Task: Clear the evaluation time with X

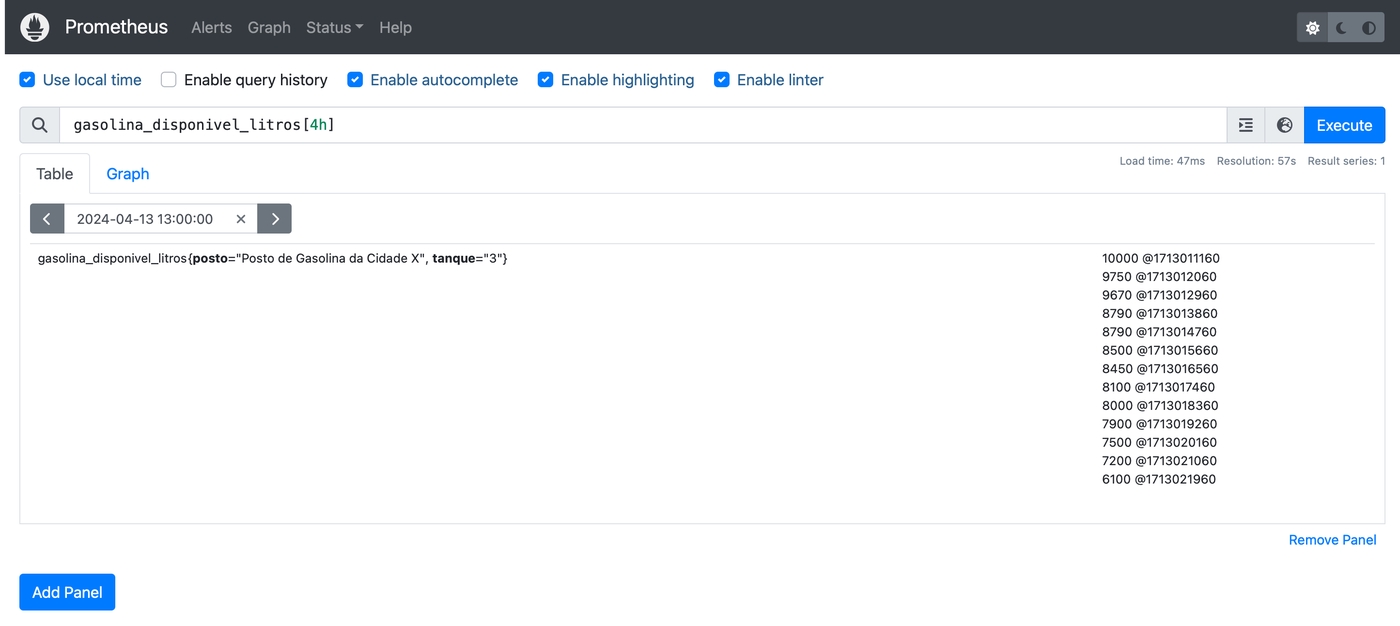Action: [x=241, y=219]
